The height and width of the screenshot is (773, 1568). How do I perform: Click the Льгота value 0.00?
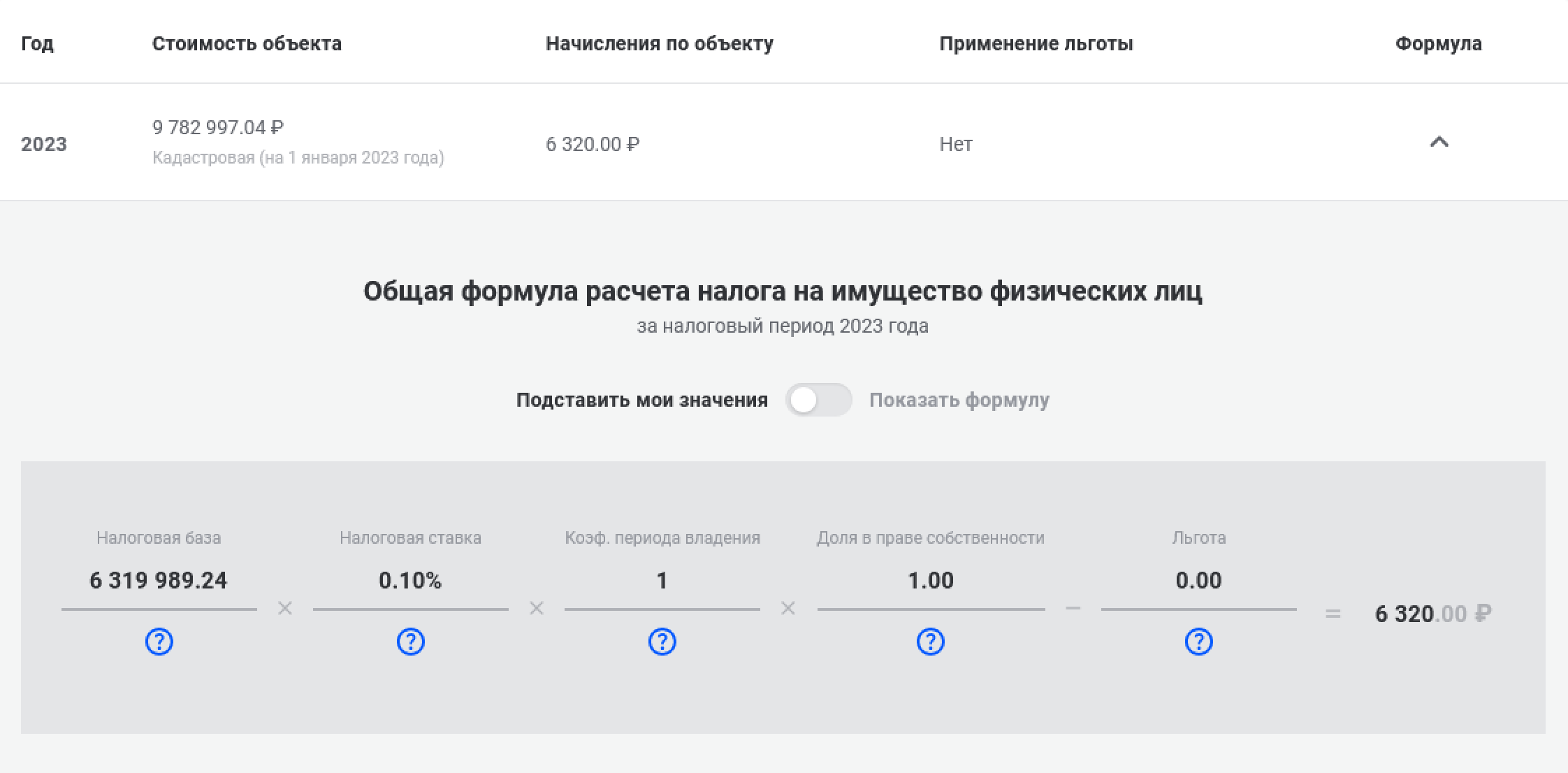1199,580
